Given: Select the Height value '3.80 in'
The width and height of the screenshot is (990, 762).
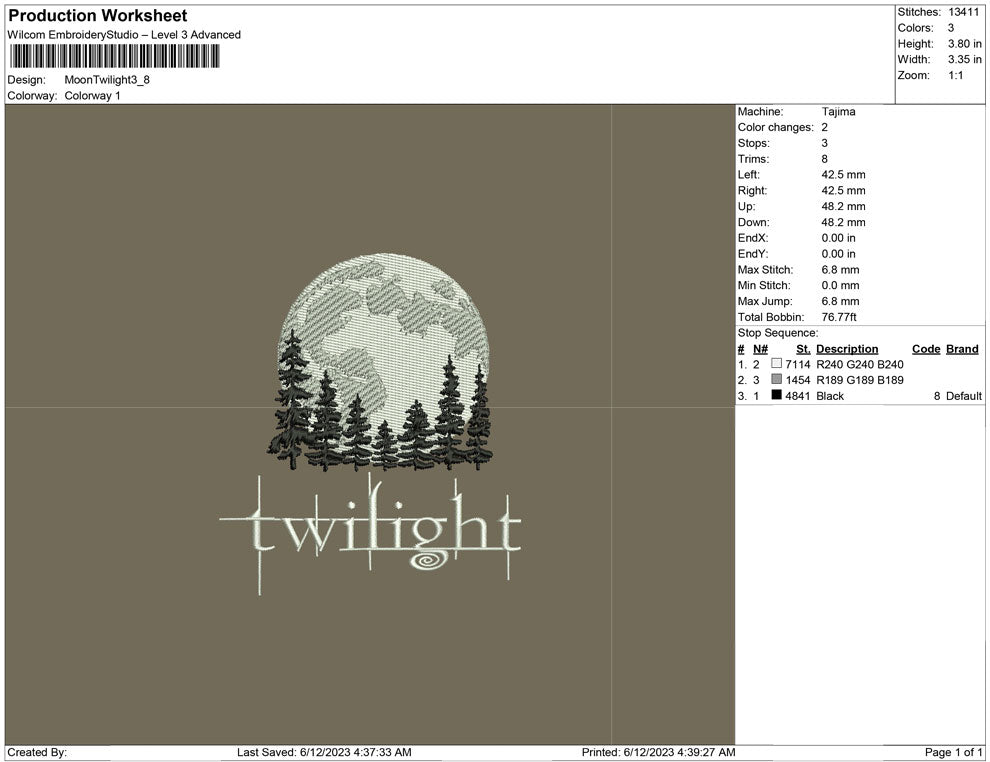Looking at the screenshot, I should click(x=965, y=44).
